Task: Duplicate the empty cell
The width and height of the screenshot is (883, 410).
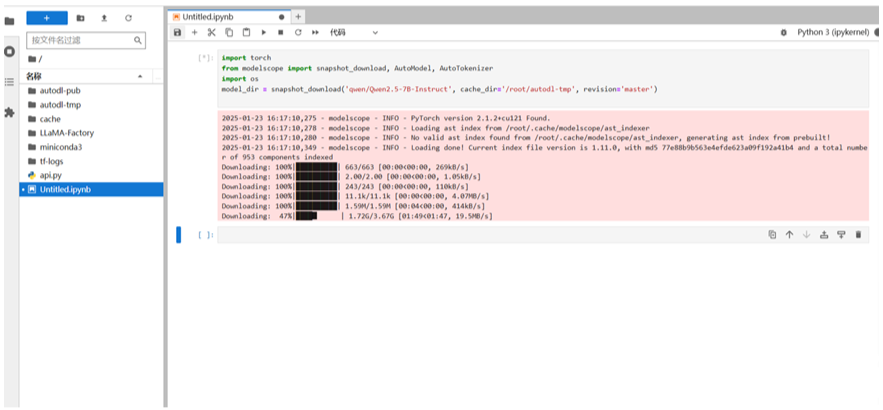Action: [773, 235]
